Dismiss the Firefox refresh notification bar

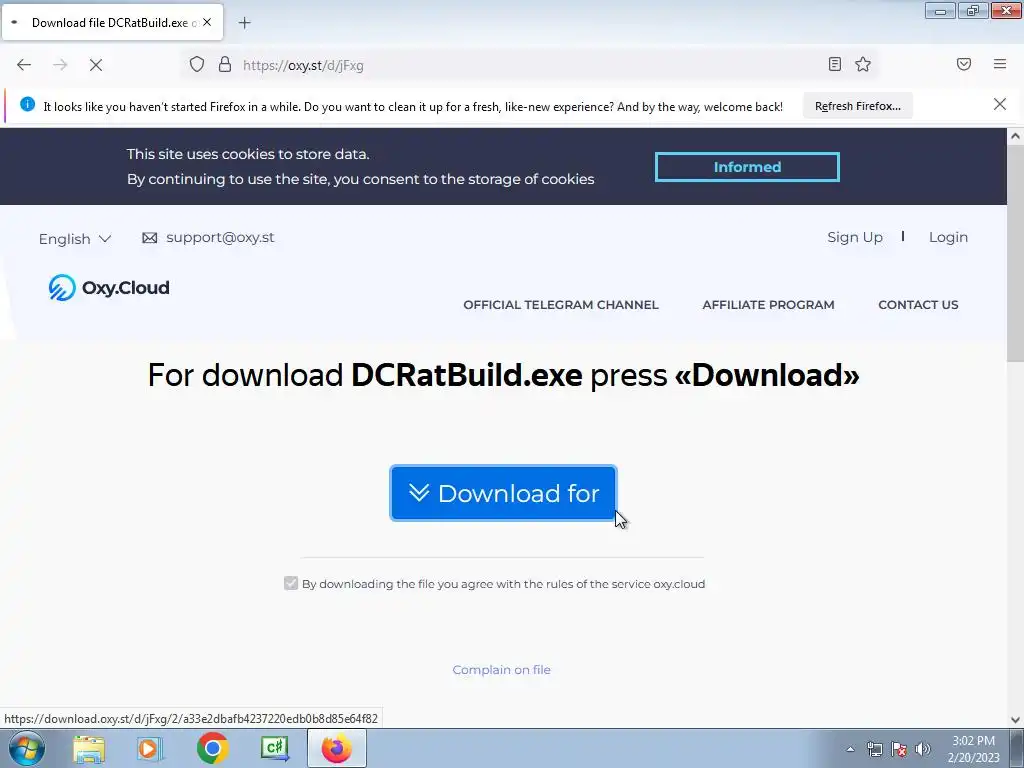point(1000,104)
